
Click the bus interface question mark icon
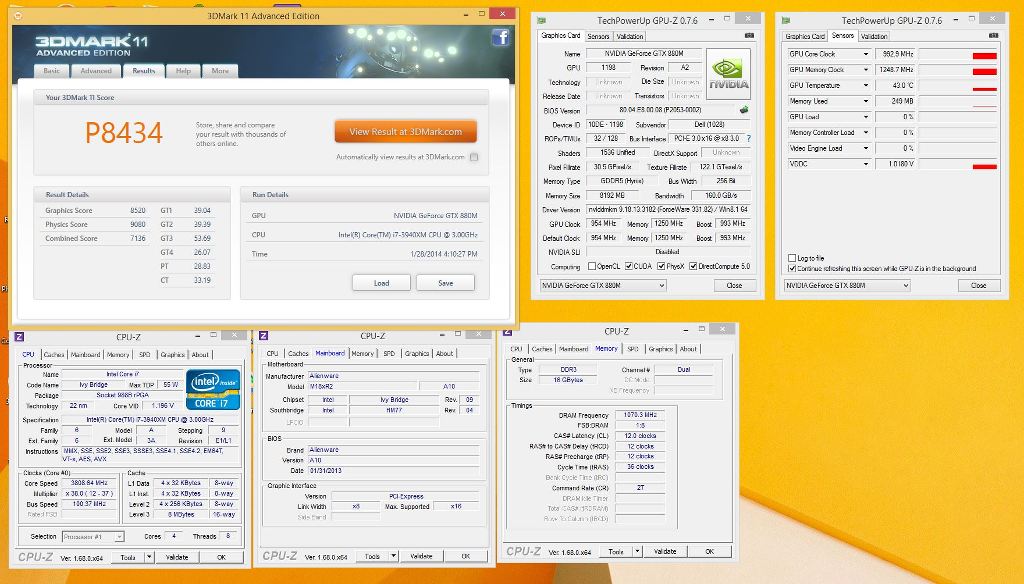click(748, 138)
